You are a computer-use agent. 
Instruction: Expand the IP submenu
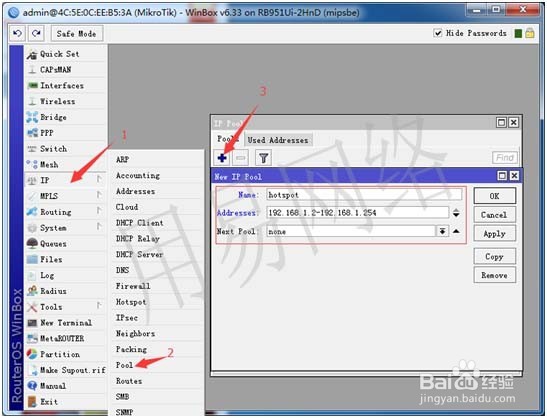(x=66, y=180)
